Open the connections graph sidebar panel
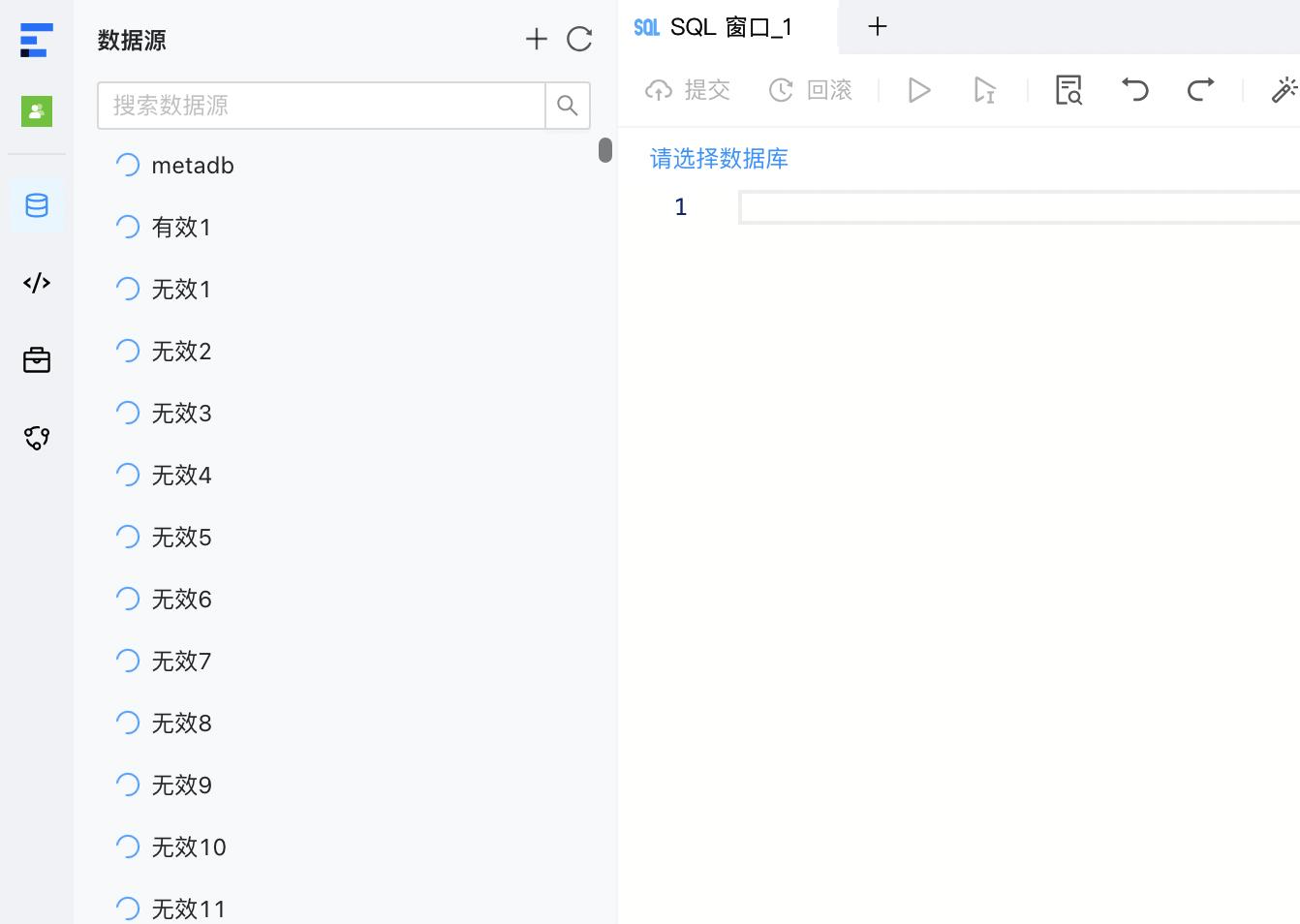 click(x=36, y=437)
